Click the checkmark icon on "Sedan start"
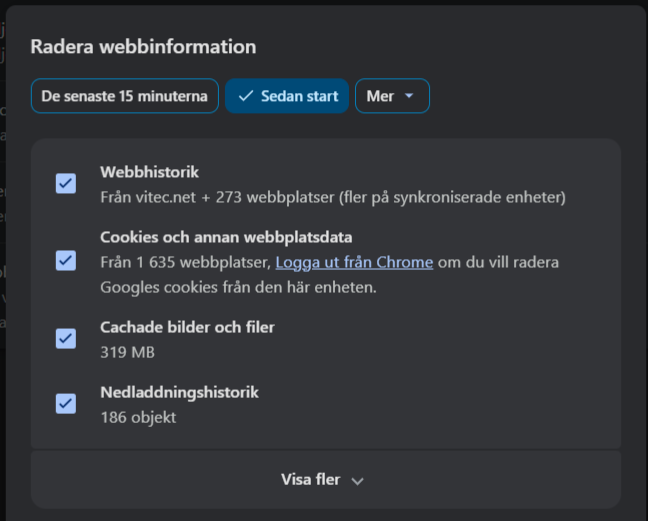 pos(246,97)
